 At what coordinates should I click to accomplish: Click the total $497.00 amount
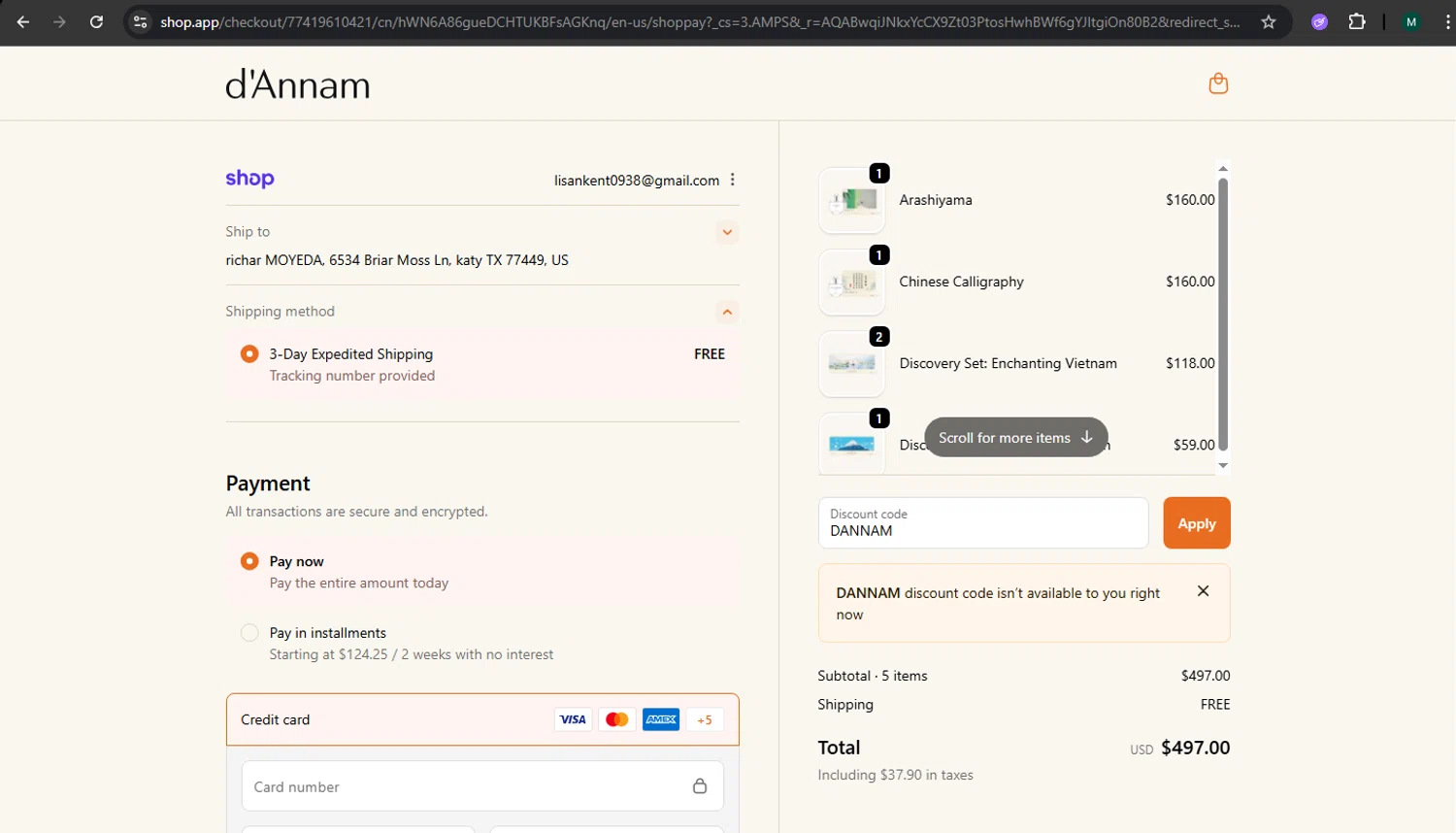1196,748
